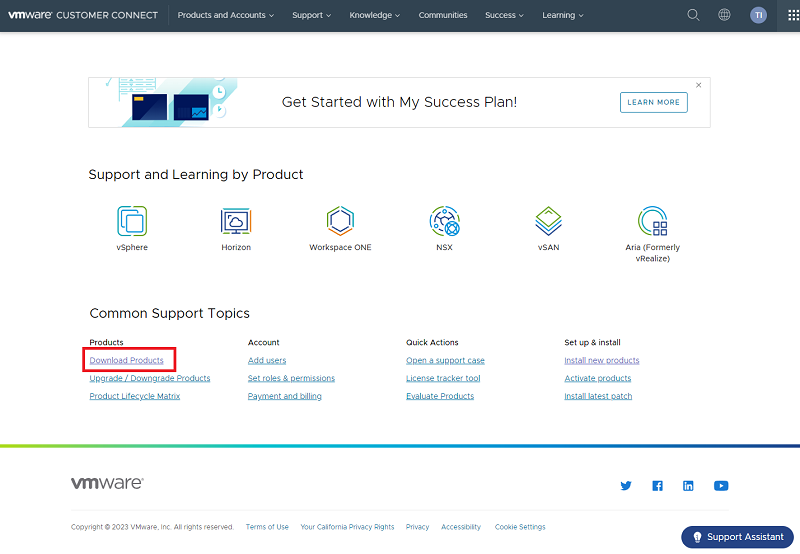Open the globe language selector
This screenshot has height=554, width=800.
click(724, 15)
